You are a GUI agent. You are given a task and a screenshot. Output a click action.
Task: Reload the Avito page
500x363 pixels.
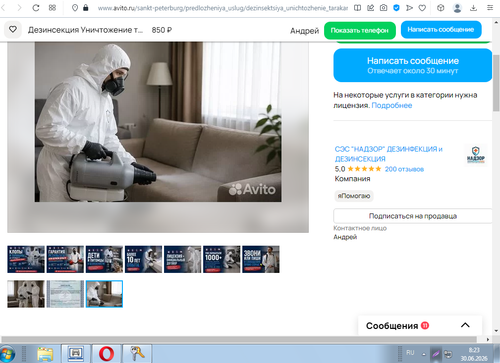(36, 8)
